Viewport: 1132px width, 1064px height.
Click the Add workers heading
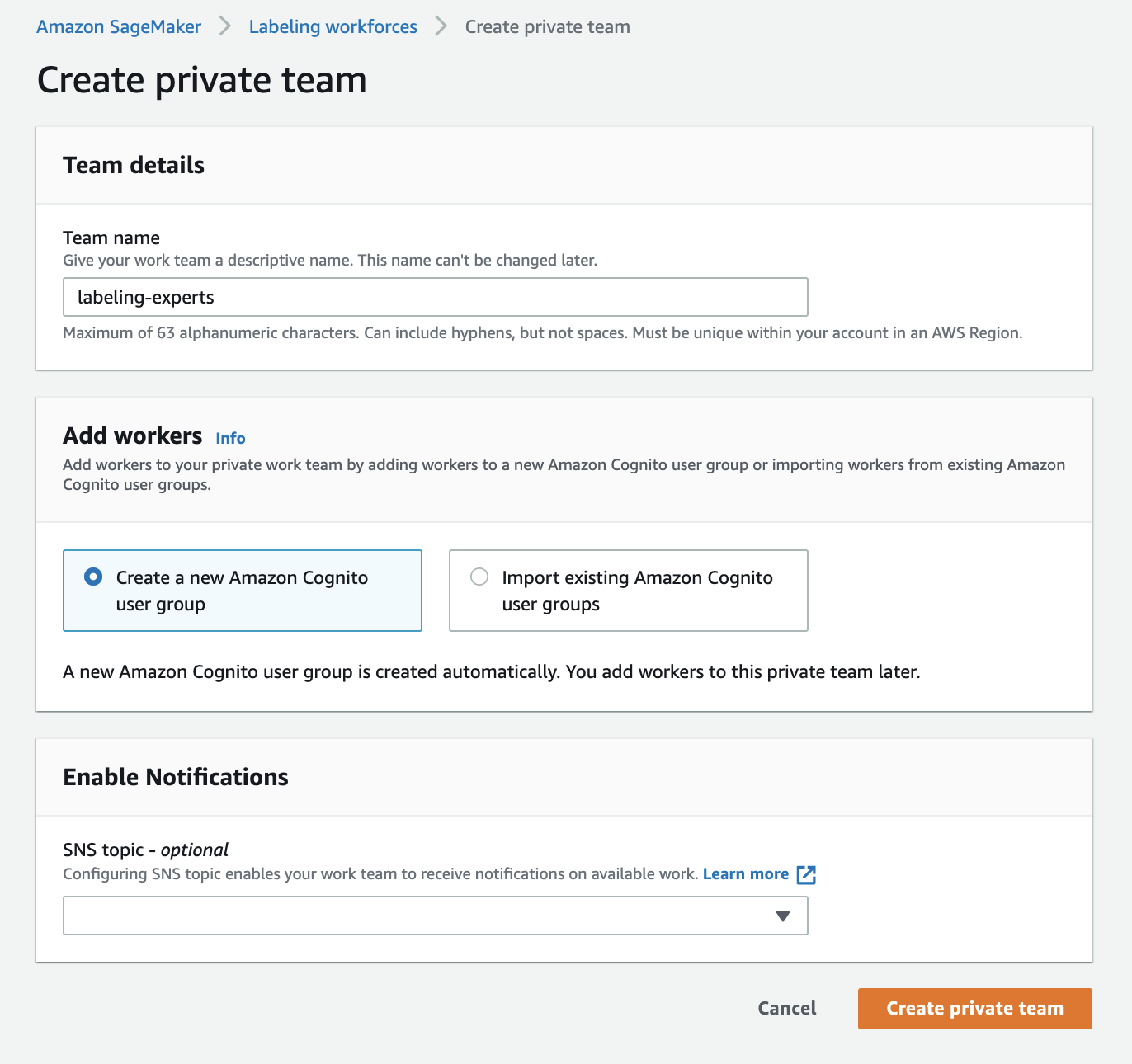pyautogui.click(x=133, y=435)
